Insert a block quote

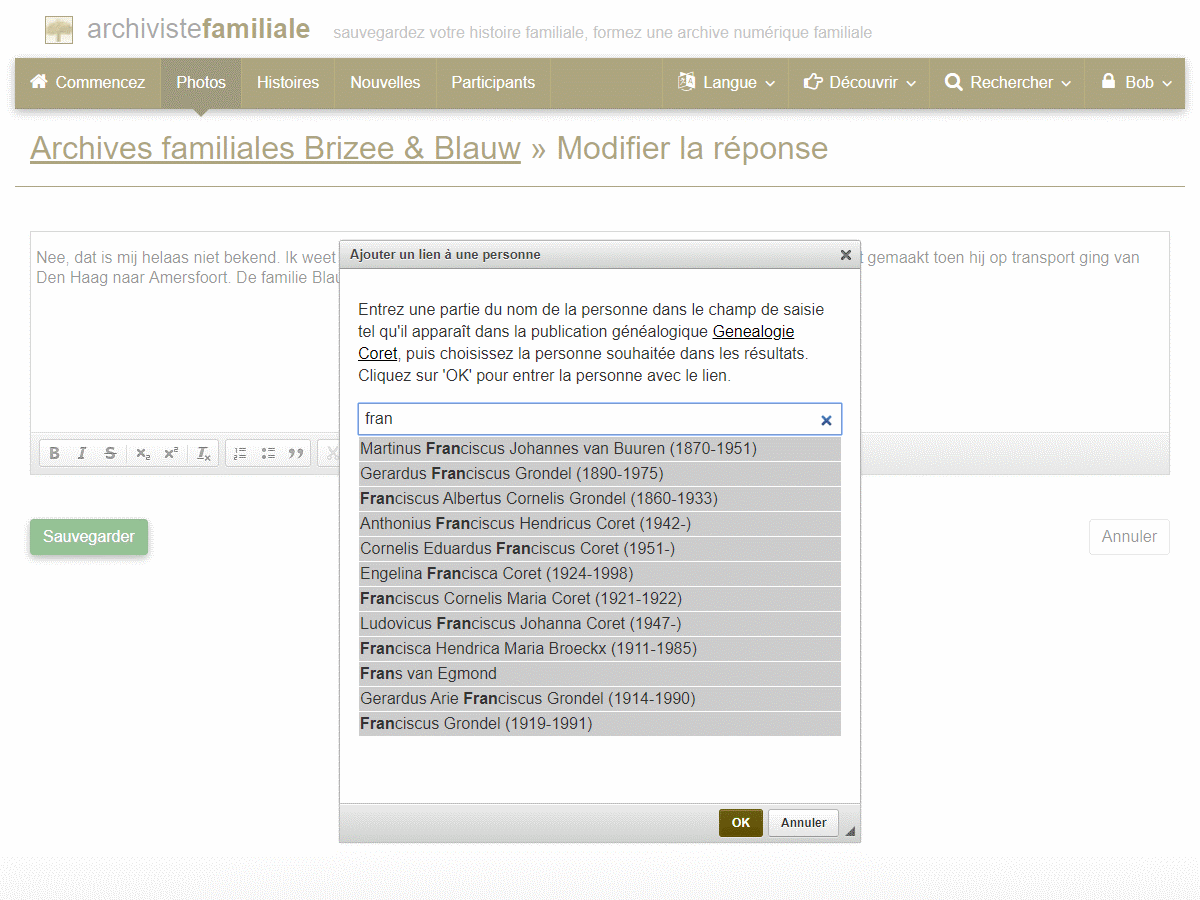point(296,453)
